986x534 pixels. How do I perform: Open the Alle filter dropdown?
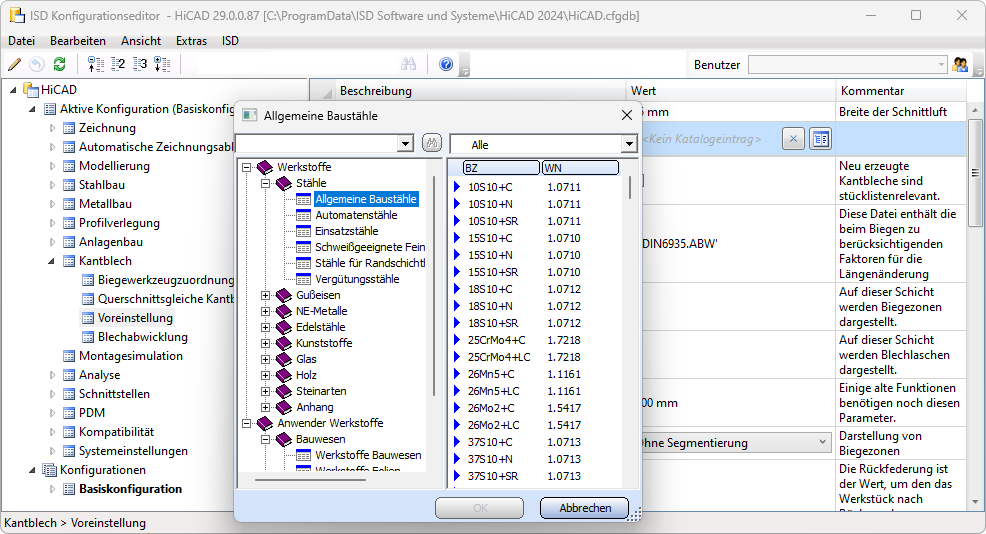click(x=629, y=144)
